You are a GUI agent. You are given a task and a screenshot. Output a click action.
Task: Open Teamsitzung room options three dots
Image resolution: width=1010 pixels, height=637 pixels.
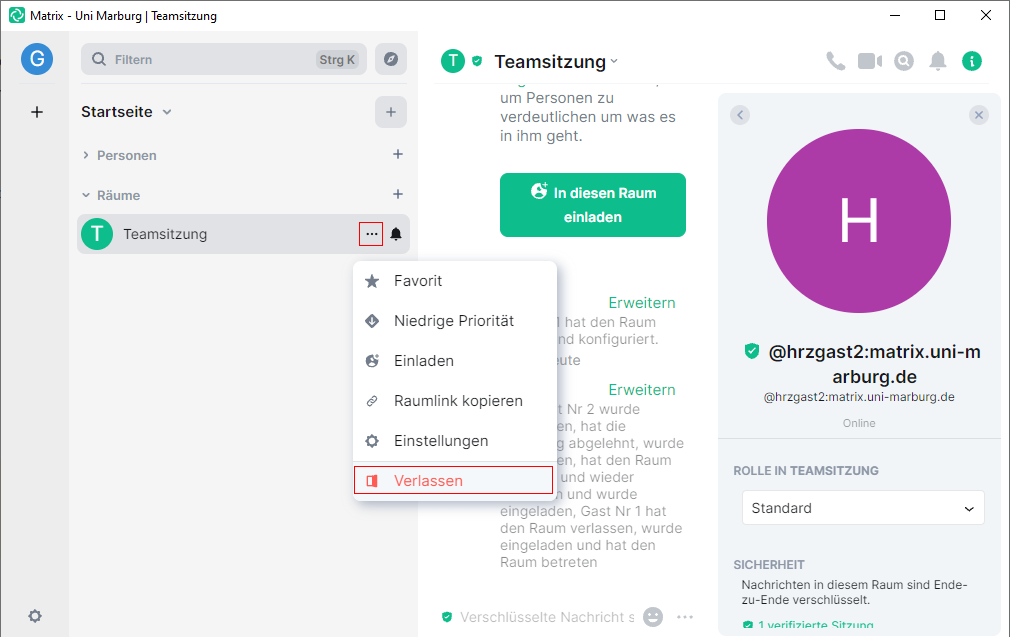[371, 234]
